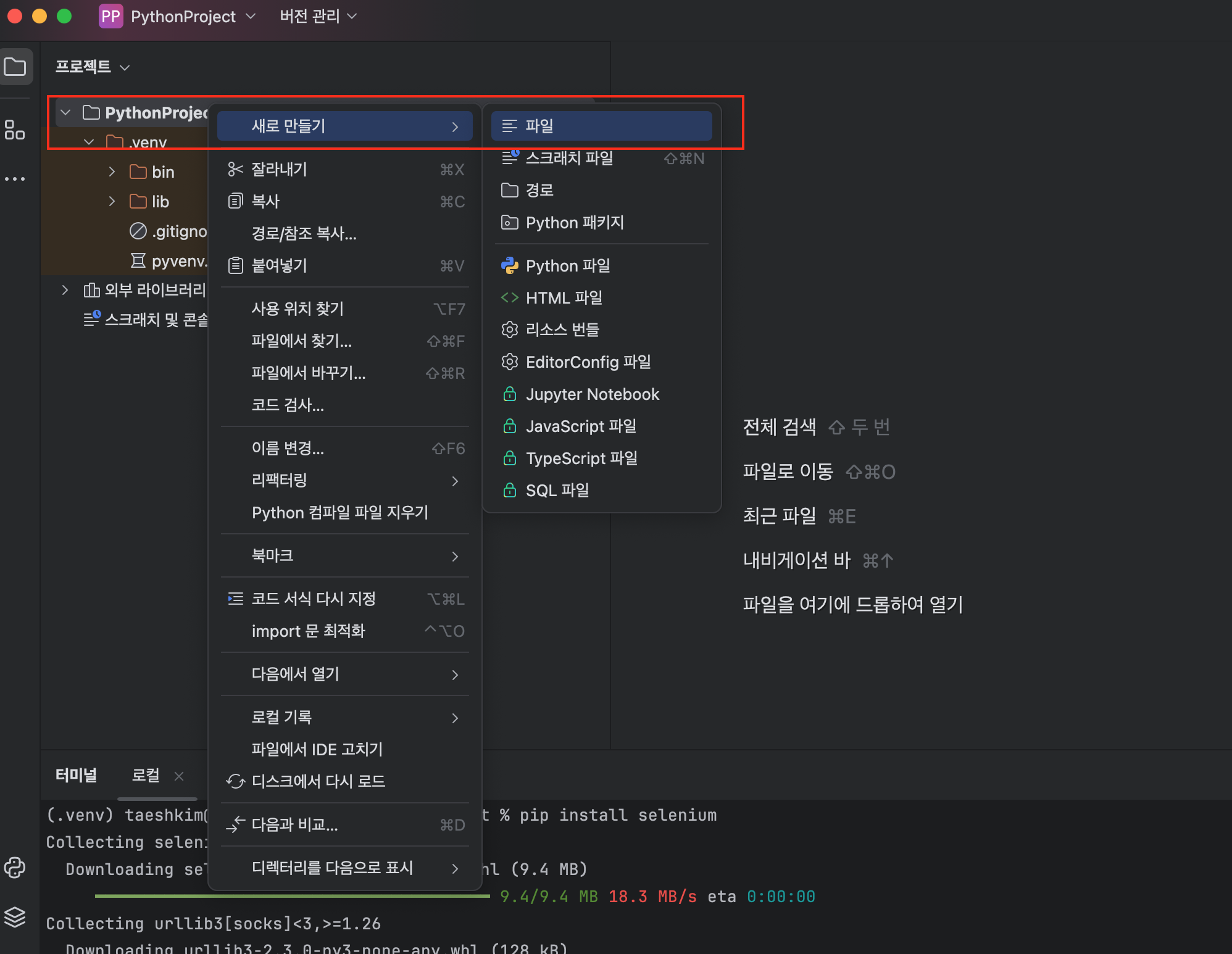Select Python 파일 with the Python logo
Screen dimensions: 1232x954
tap(567, 265)
